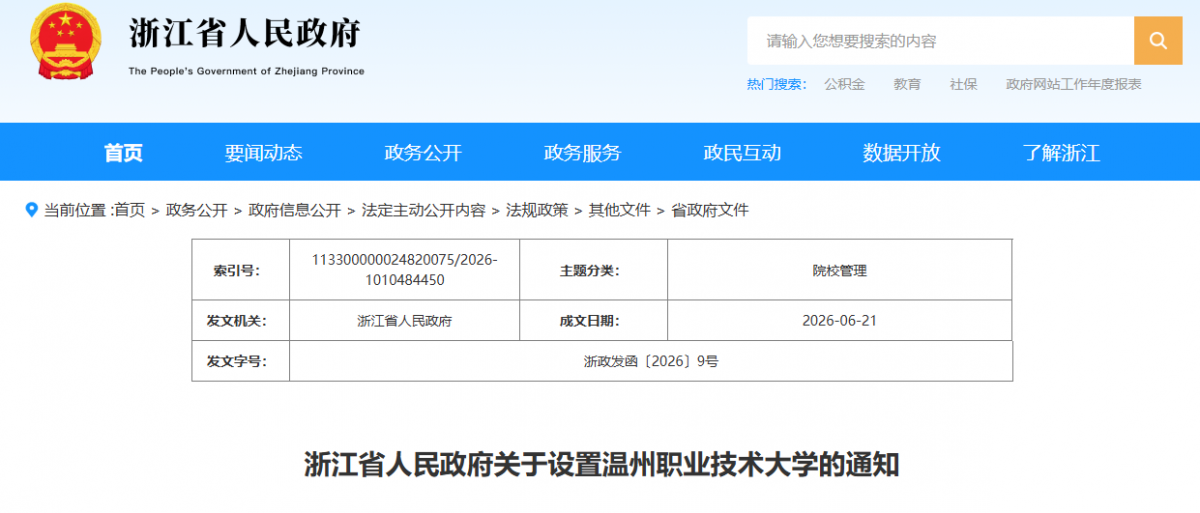Go to 政府信息公开 in the breadcrumb
The height and width of the screenshot is (513, 1200).
pos(295,210)
